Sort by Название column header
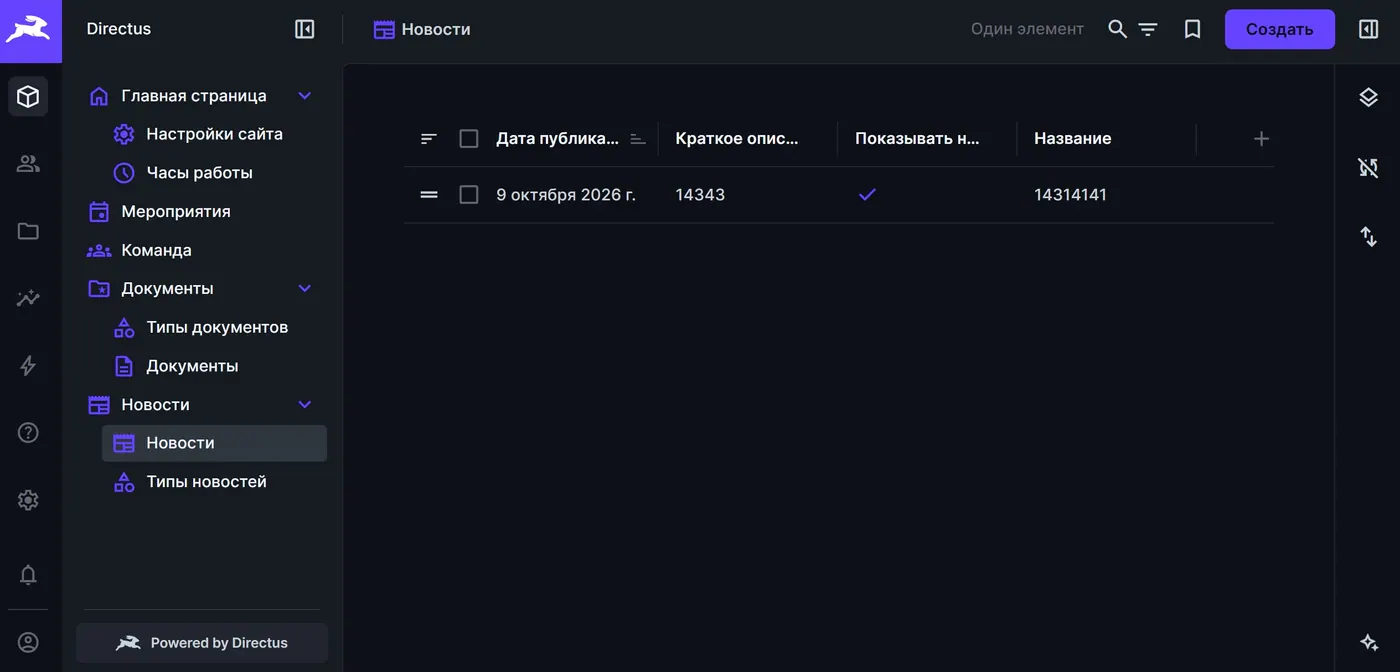1400x672 pixels. tap(1073, 139)
